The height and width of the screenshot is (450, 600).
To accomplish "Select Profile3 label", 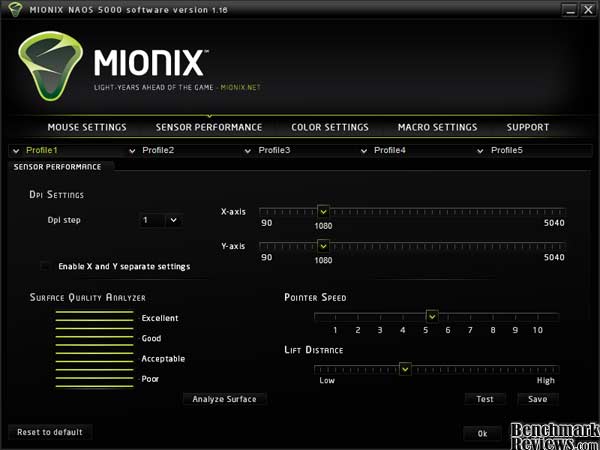I will tap(274, 150).
